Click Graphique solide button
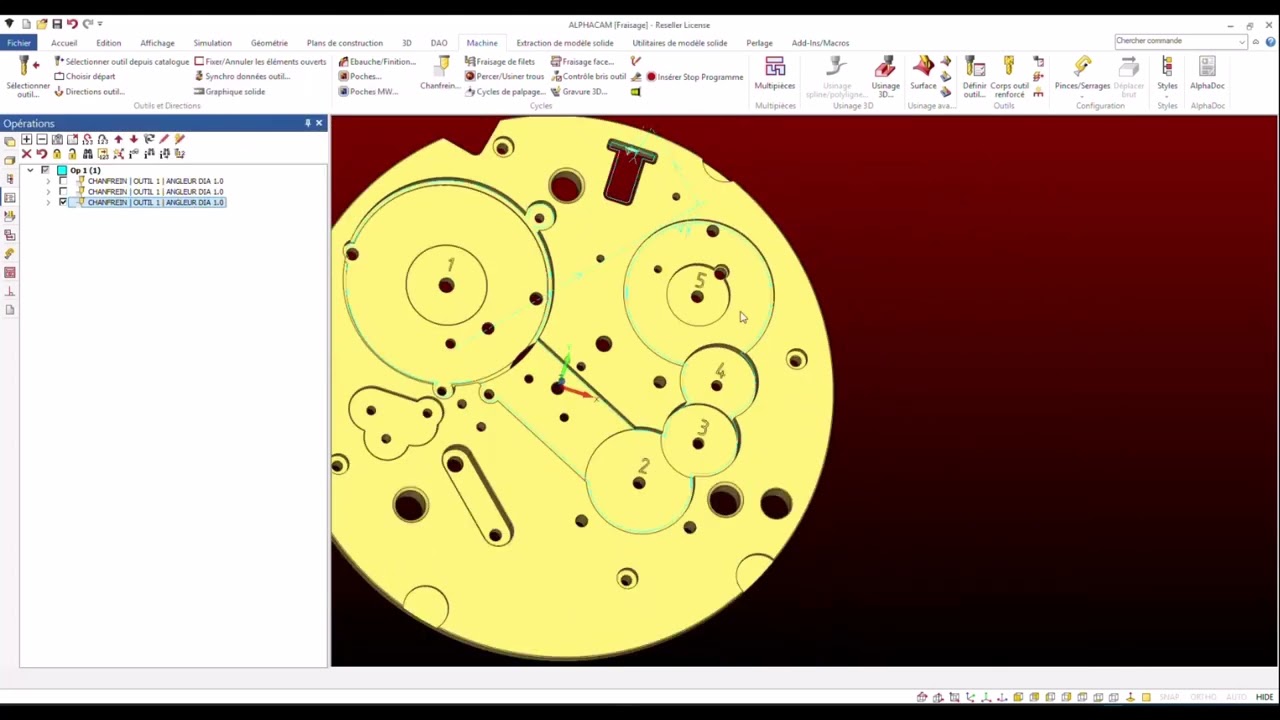1280x720 pixels. click(x=229, y=92)
